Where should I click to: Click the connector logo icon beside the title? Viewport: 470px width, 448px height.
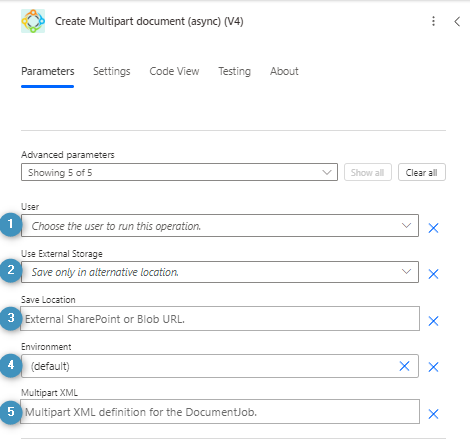33,21
